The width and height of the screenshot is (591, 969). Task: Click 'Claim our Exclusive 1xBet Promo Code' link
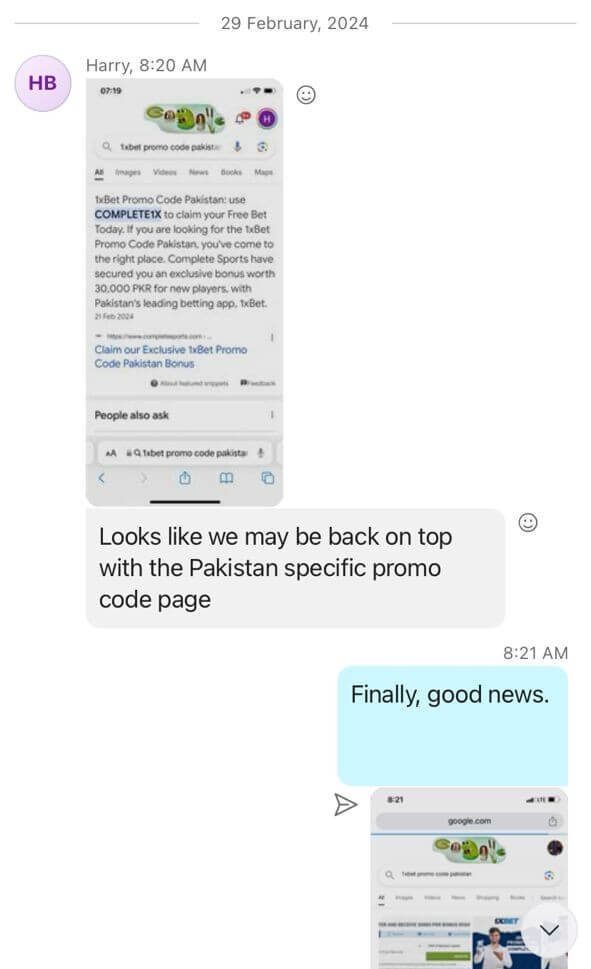(171, 357)
